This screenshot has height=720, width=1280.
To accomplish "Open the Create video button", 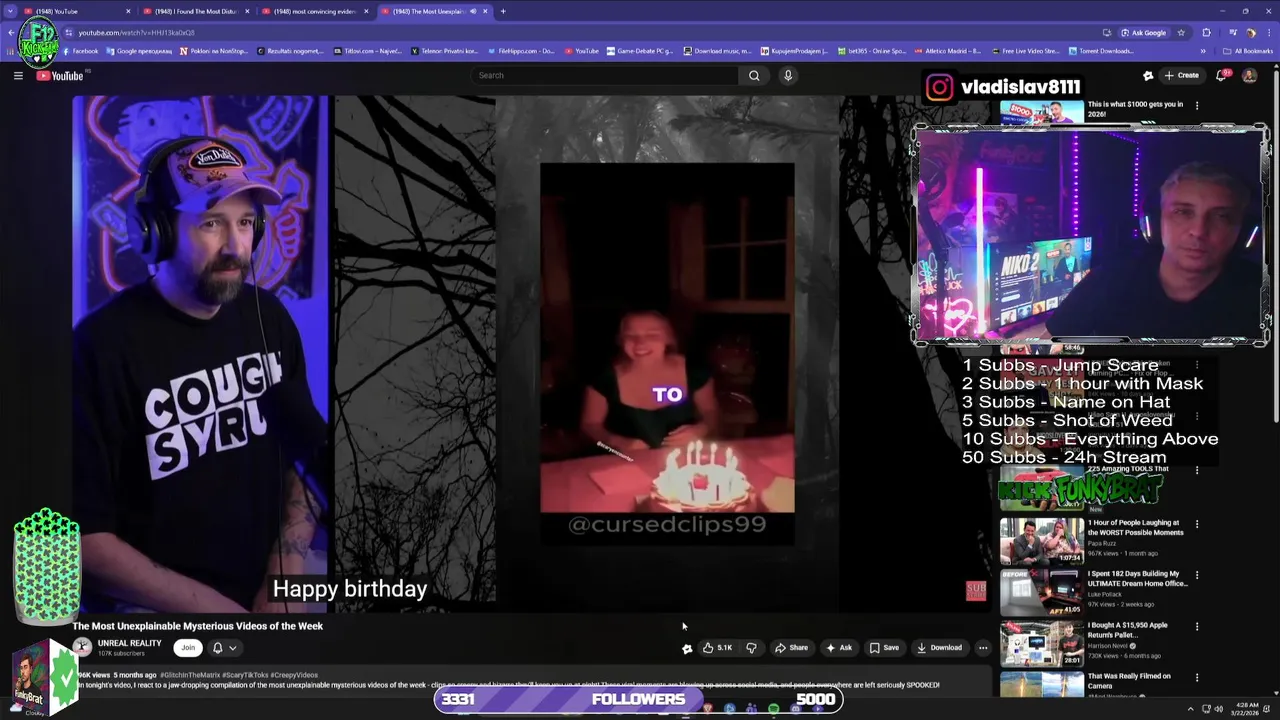I will pos(1182,75).
